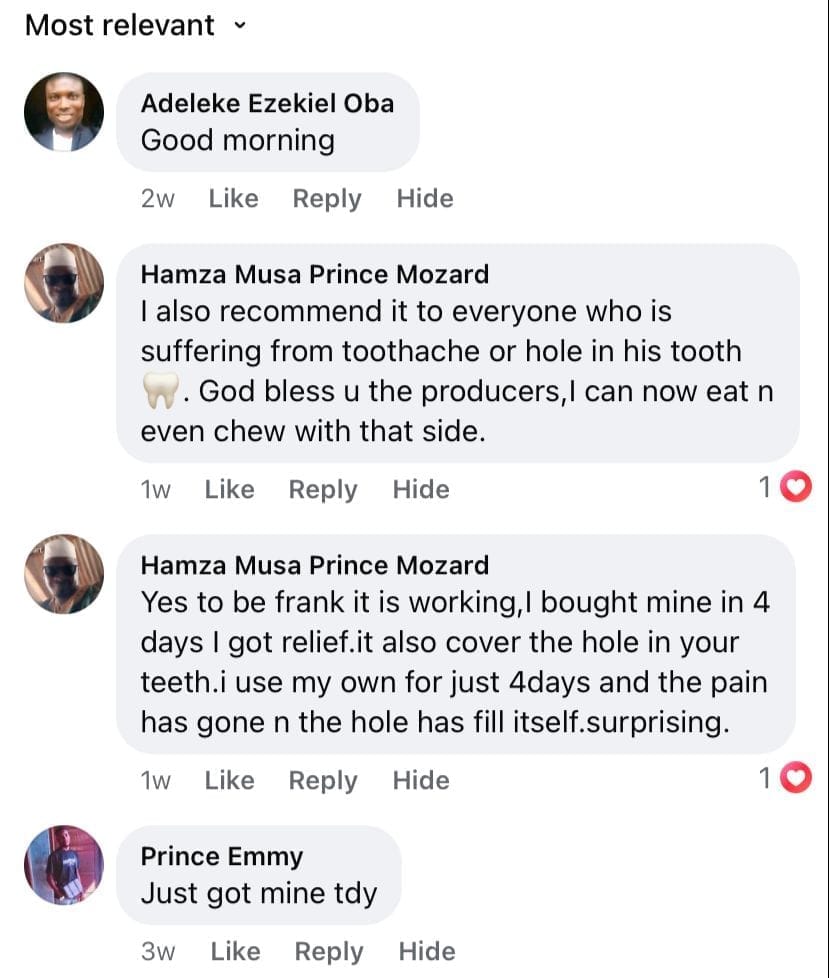Hide the toothache recommendation comment
This screenshot has height=978, width=829.
421,490
